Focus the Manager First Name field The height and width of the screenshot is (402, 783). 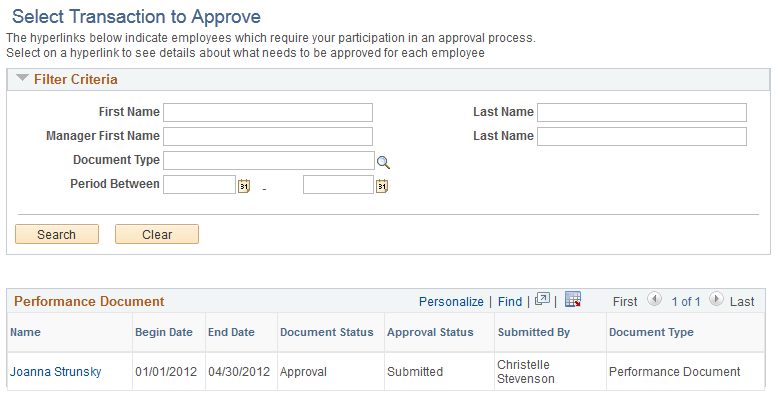pos(268,136)
